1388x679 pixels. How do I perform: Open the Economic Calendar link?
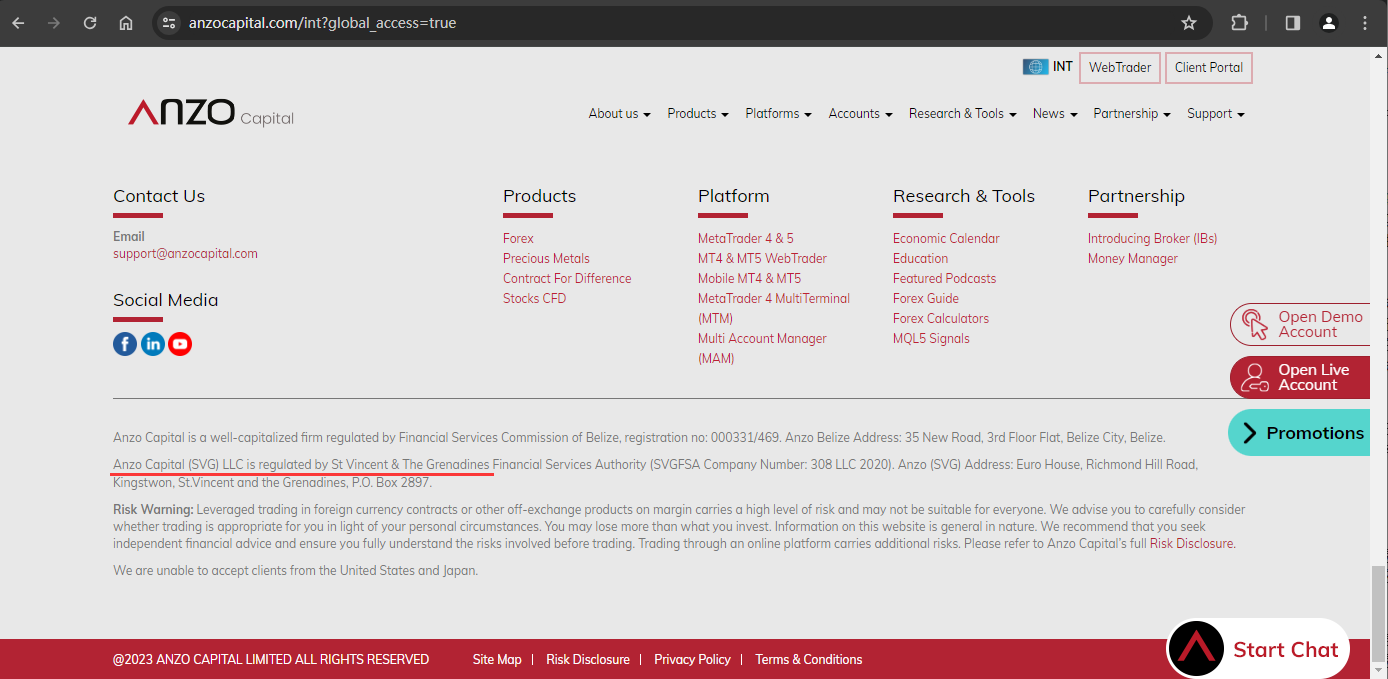pyautogui.click(x=946, y=238)
